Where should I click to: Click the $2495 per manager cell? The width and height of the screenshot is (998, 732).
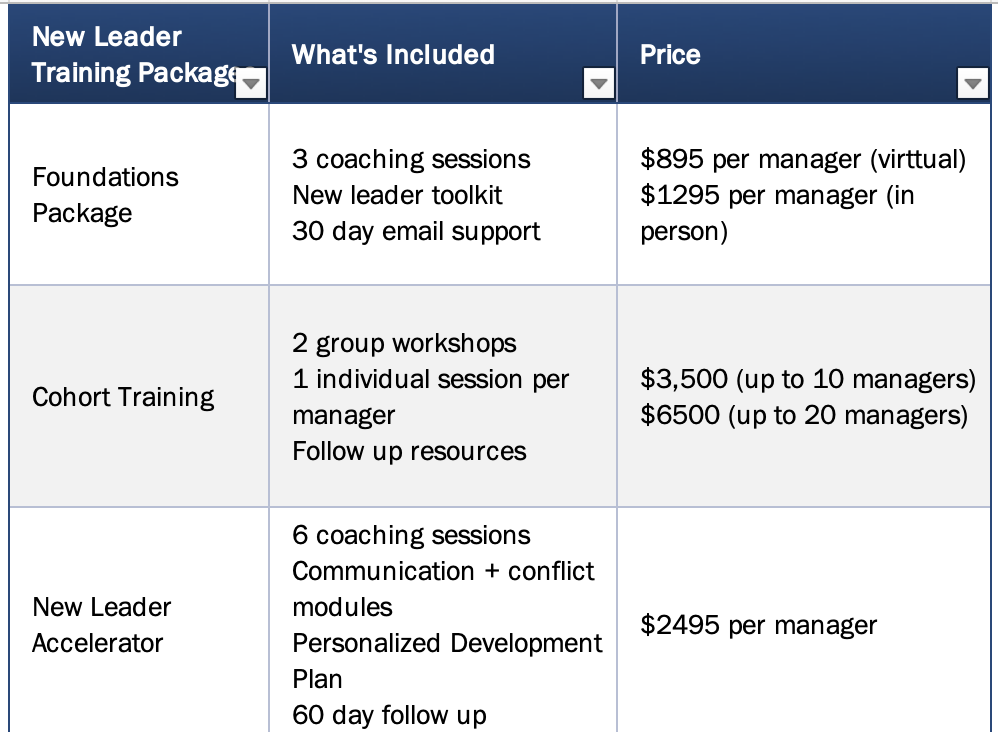pyautogui.click(x=804, y=621)
